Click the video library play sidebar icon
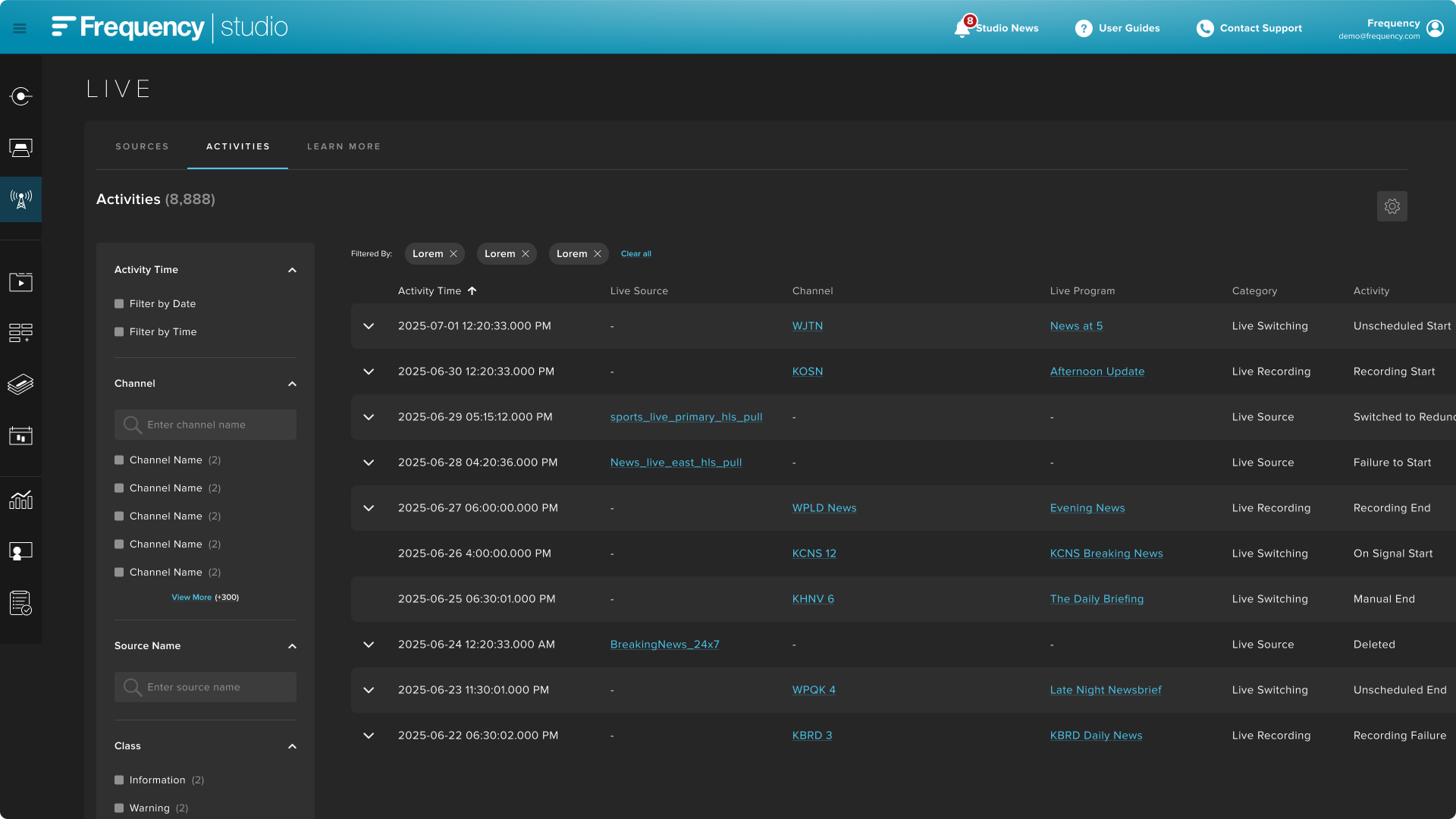The image size is (1456, 819). click(20, 282)
